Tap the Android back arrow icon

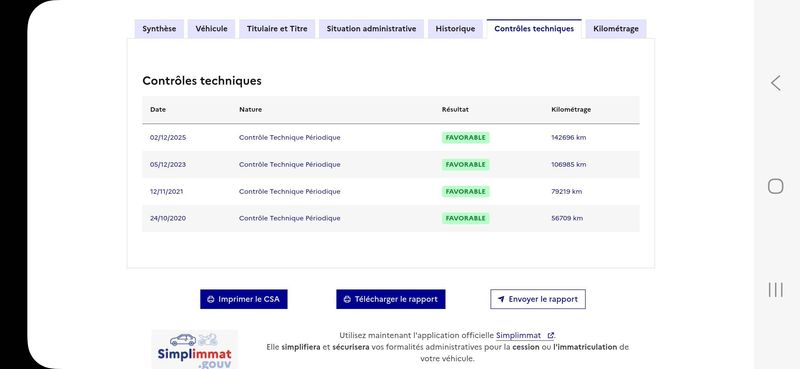point(776,83)
